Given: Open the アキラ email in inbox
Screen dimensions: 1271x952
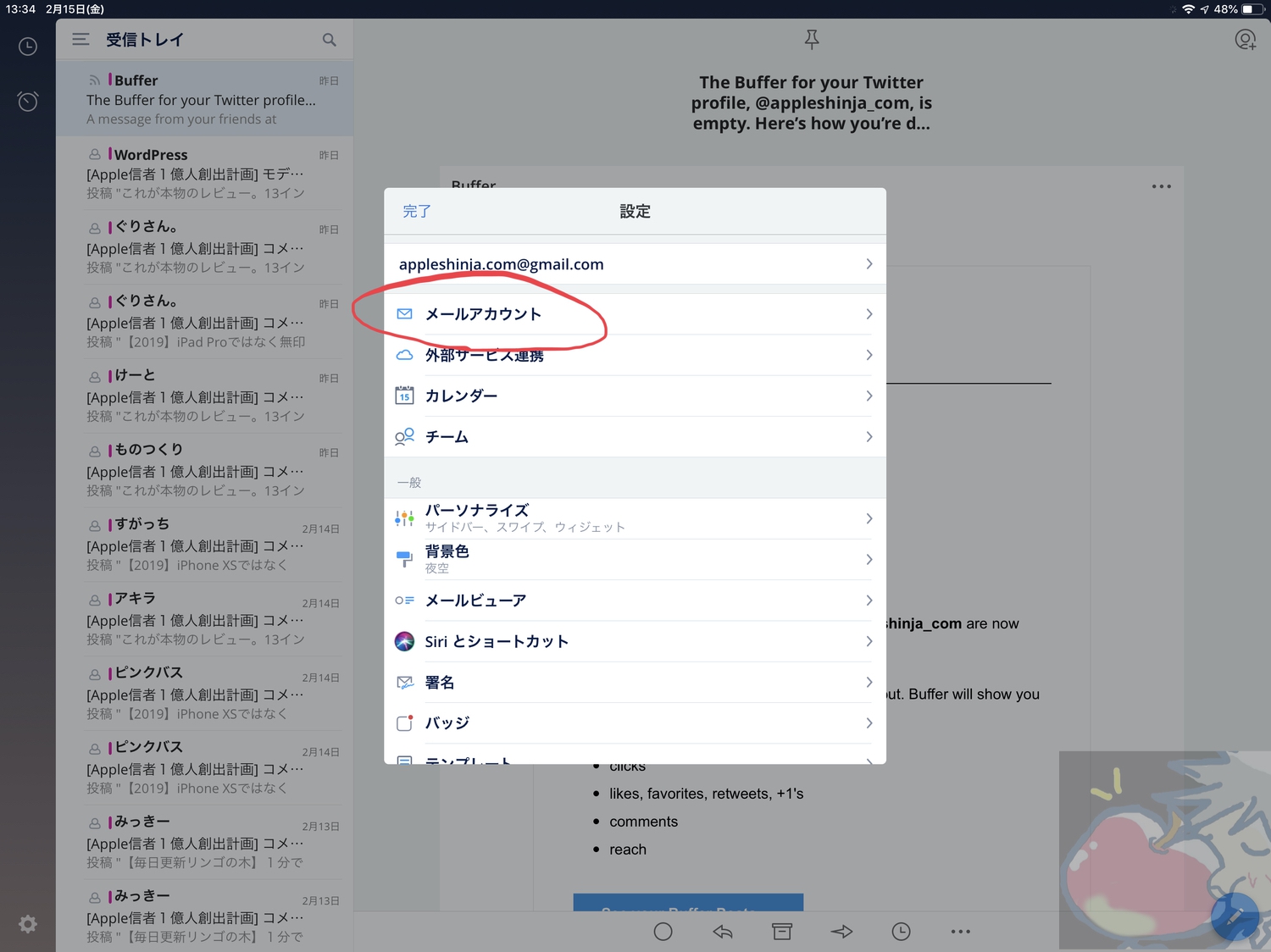Looking at the screenshot, I should pos(204,620).
